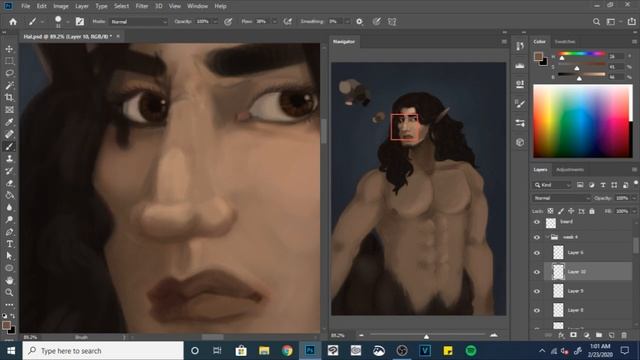Hide Layer 6 visibility eye
Screen dimensions: 640x360
click(537, 253)
